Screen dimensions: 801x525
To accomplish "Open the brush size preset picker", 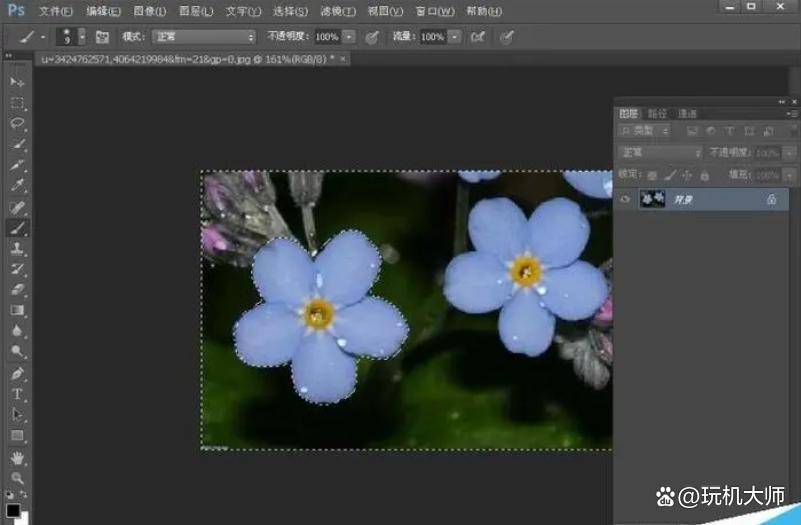I will [82, 37].
